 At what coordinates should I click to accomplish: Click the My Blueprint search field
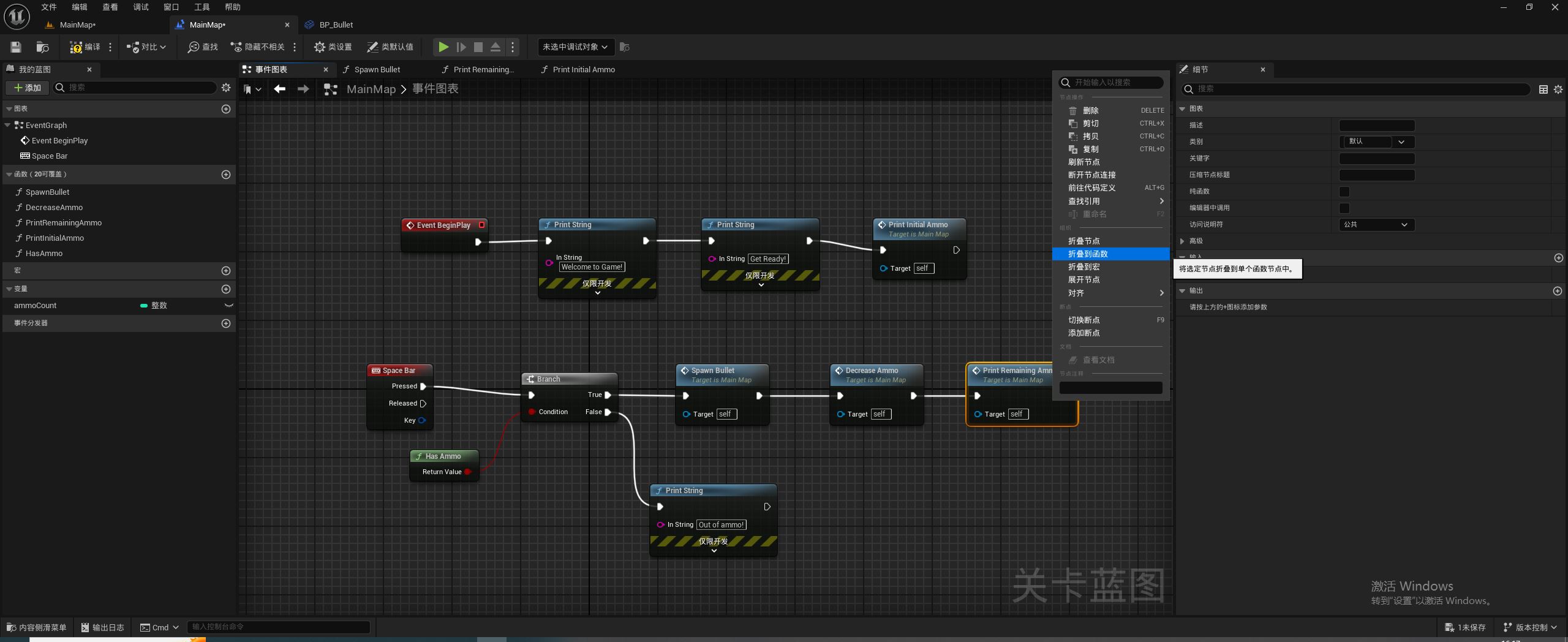pyautogui.click(x=135, y=88)
